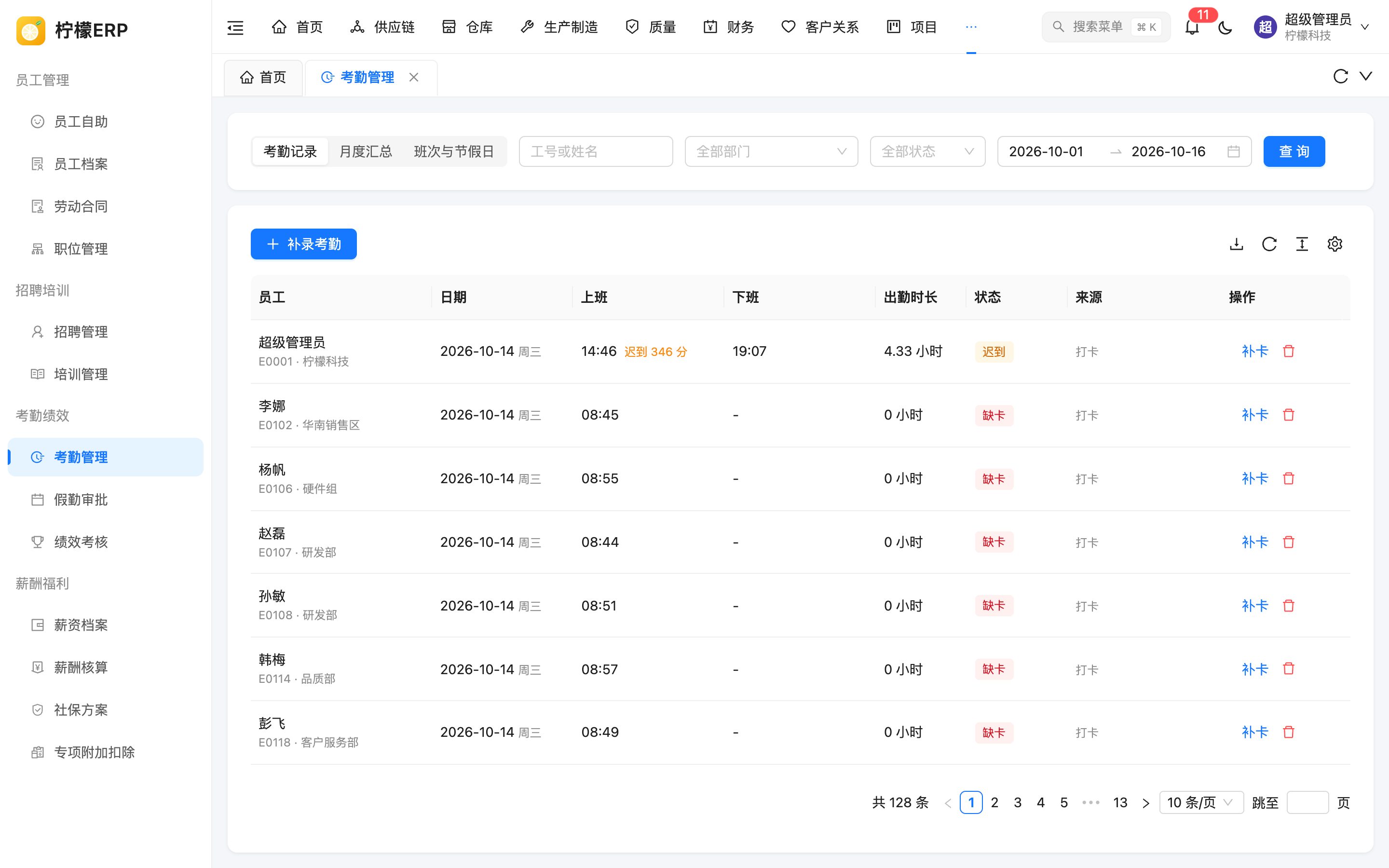Image resolution: width=1389 pixels, height=868 pixels.
Task: Open 绩效考核 in sidebar
Action: point(106,542)
